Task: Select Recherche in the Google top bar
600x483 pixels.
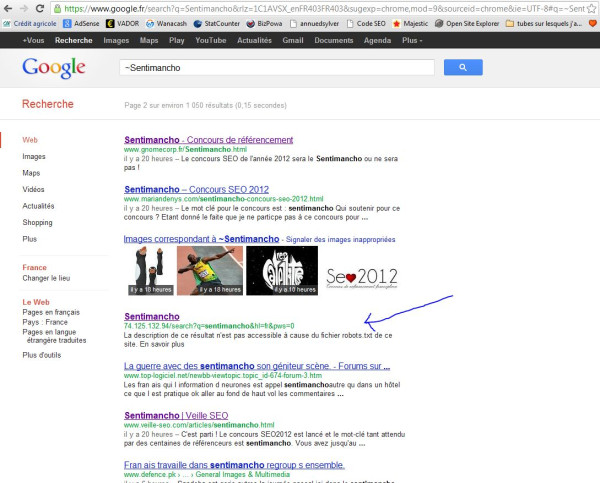Action: click(x=73, y=40)
